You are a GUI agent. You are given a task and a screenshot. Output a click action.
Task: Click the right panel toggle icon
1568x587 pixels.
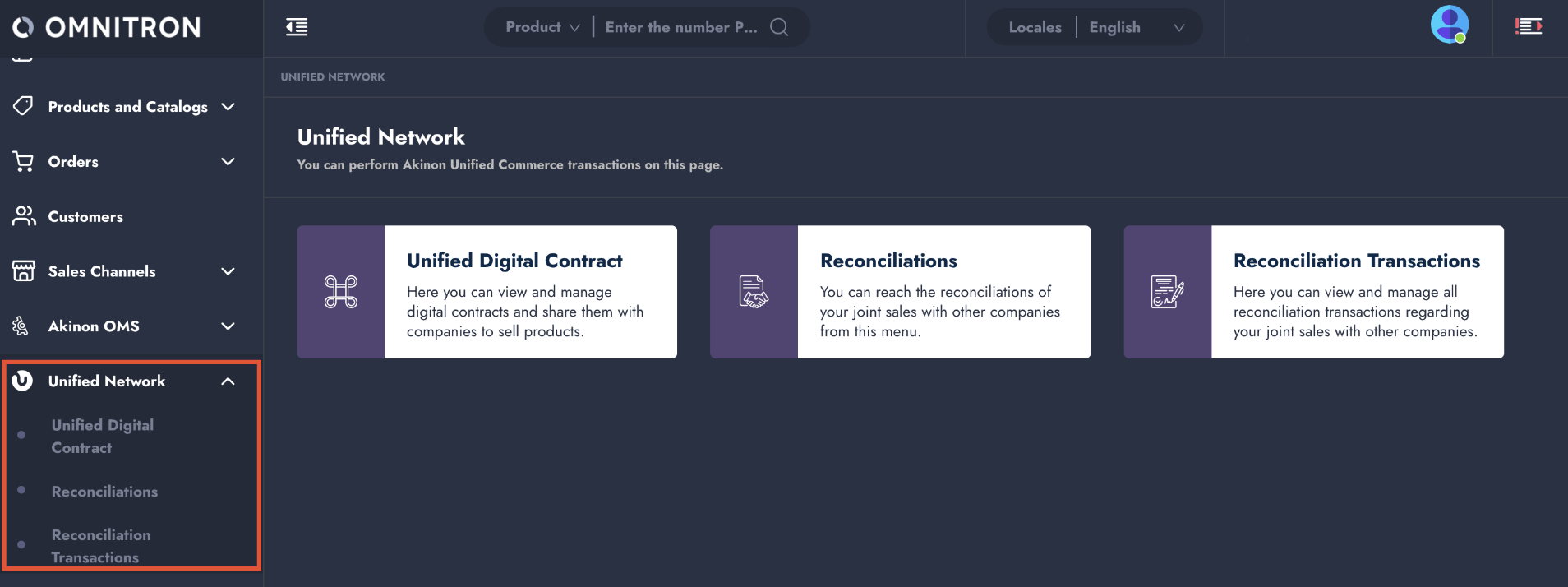coord(1529,27)
